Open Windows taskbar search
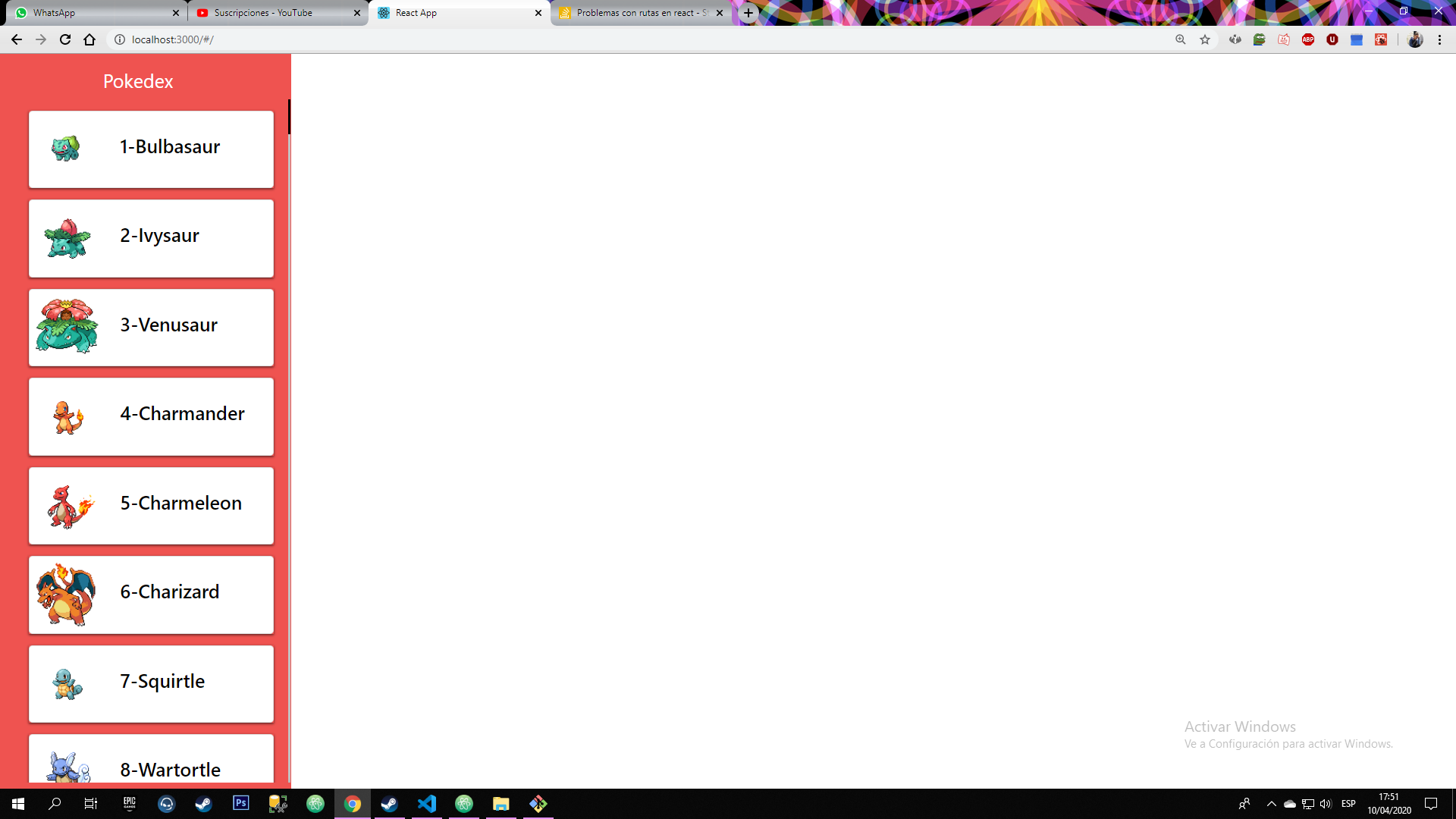The image size is (1456, 819). pyautogui.click(x=55, y=804)
